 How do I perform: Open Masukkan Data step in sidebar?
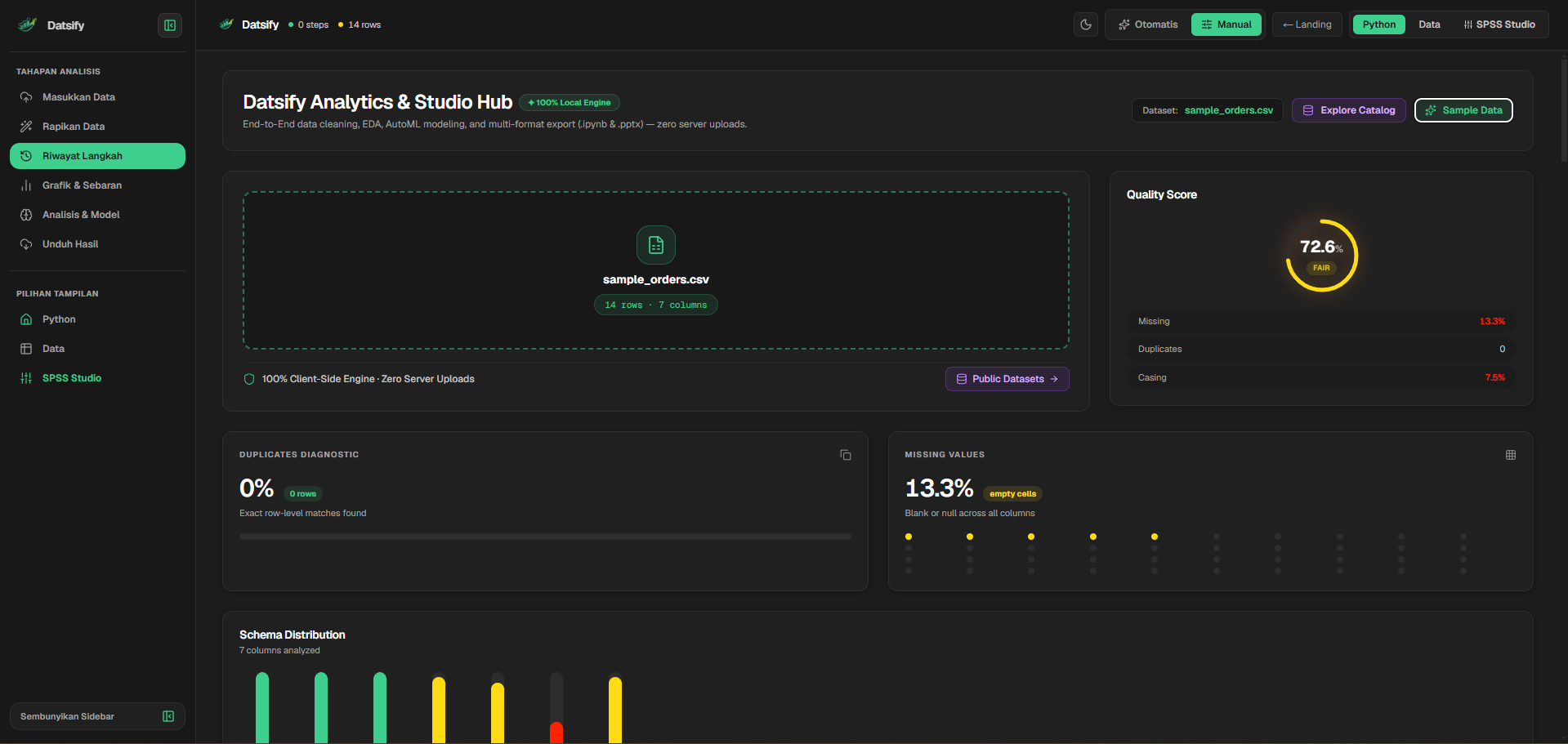pyautogui.click(x=97, y=97)
